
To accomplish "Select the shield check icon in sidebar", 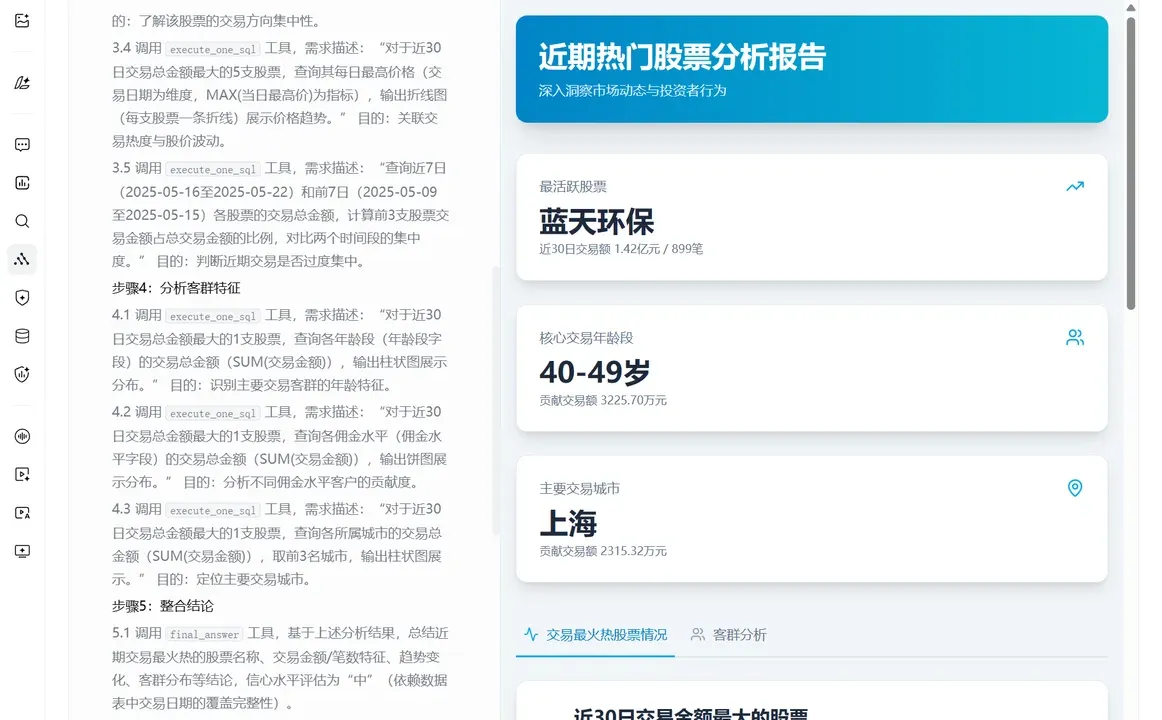I will point(22,297).
